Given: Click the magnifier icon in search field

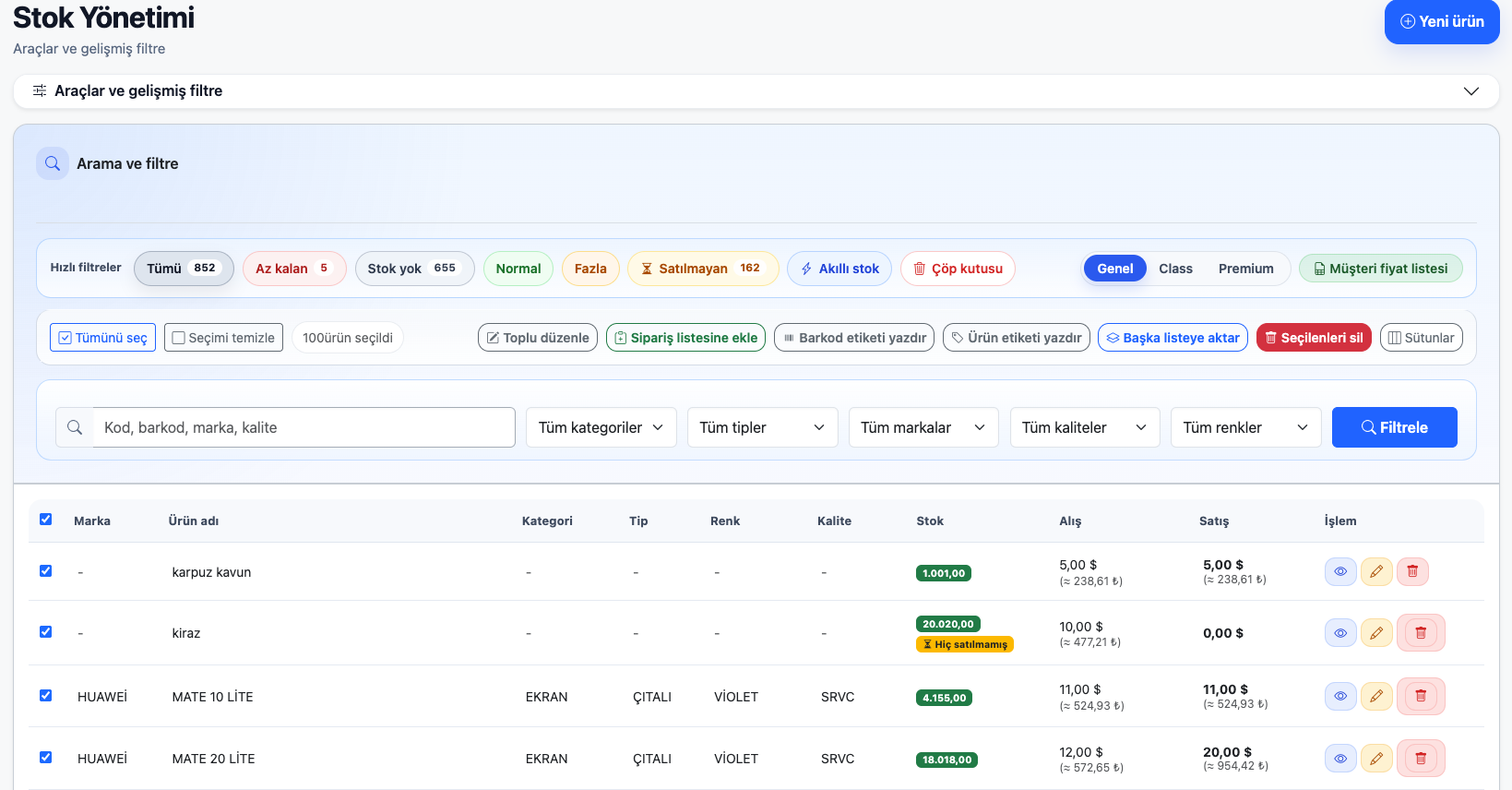Looking at the screenshot, I should point(75,427).
